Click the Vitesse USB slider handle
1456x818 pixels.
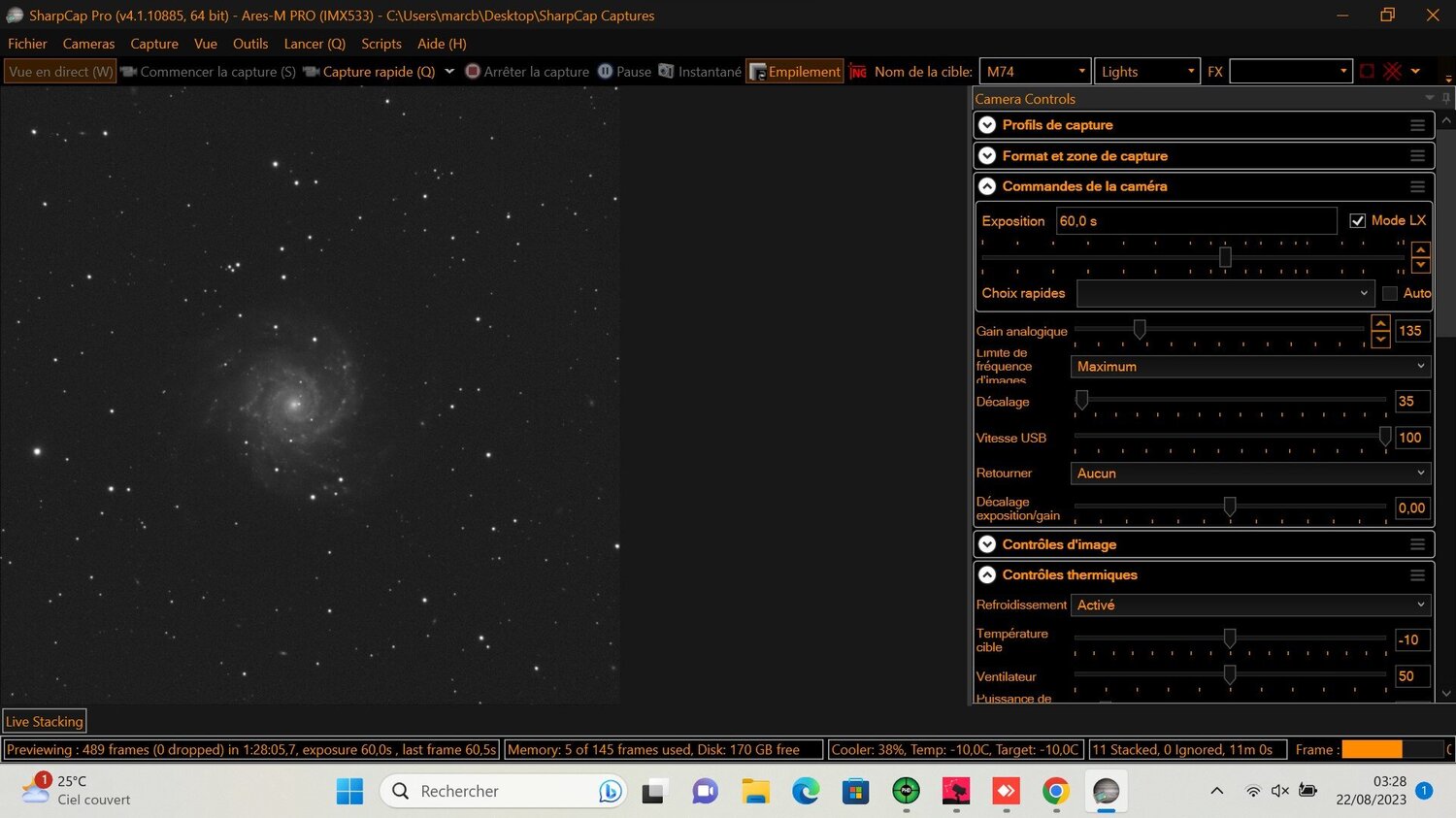pos(1385,437)
